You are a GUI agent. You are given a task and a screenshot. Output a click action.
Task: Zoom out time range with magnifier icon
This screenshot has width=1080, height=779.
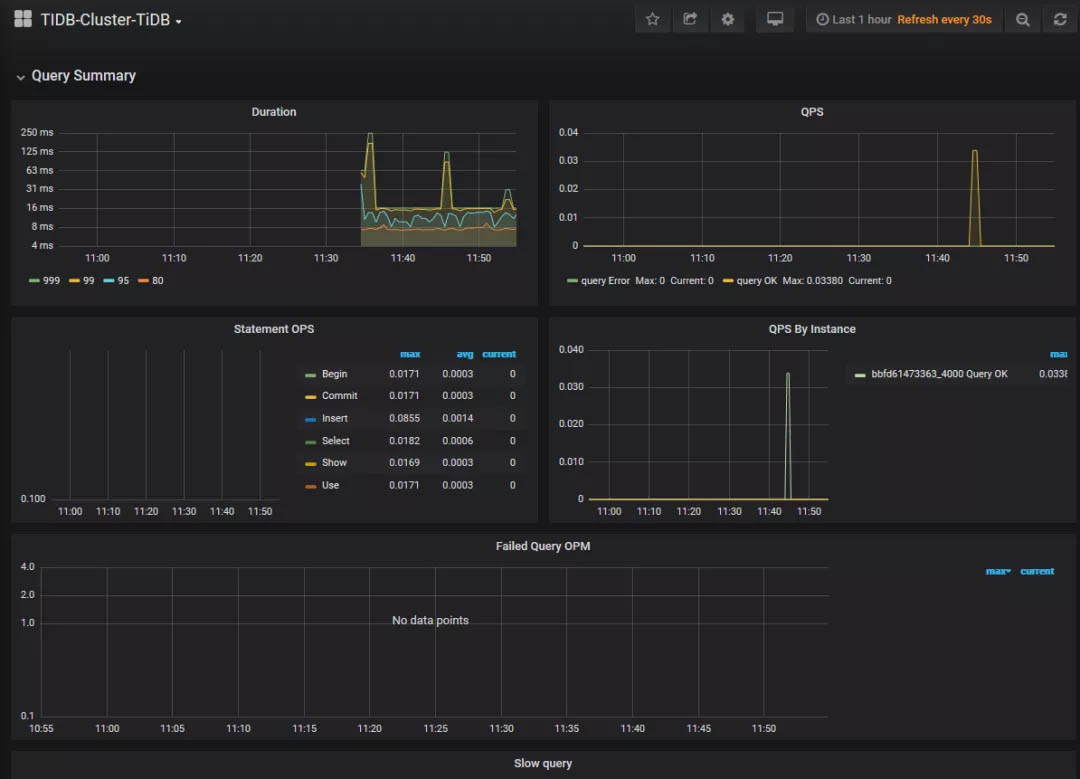[x=1022, y=19]
